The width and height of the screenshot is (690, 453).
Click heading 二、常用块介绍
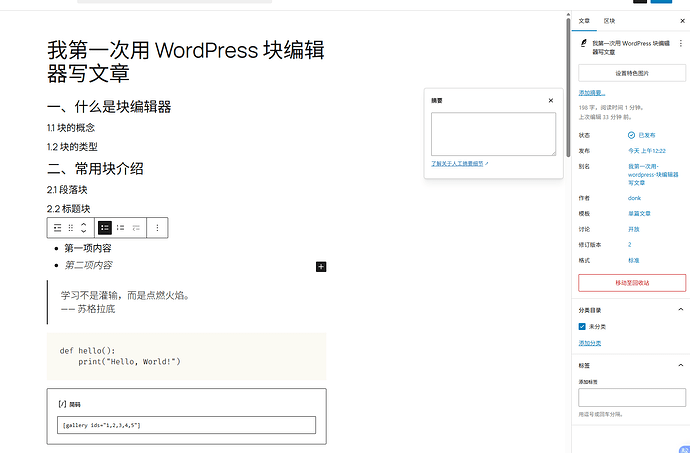pyautogui.click(x=95, y=169)
